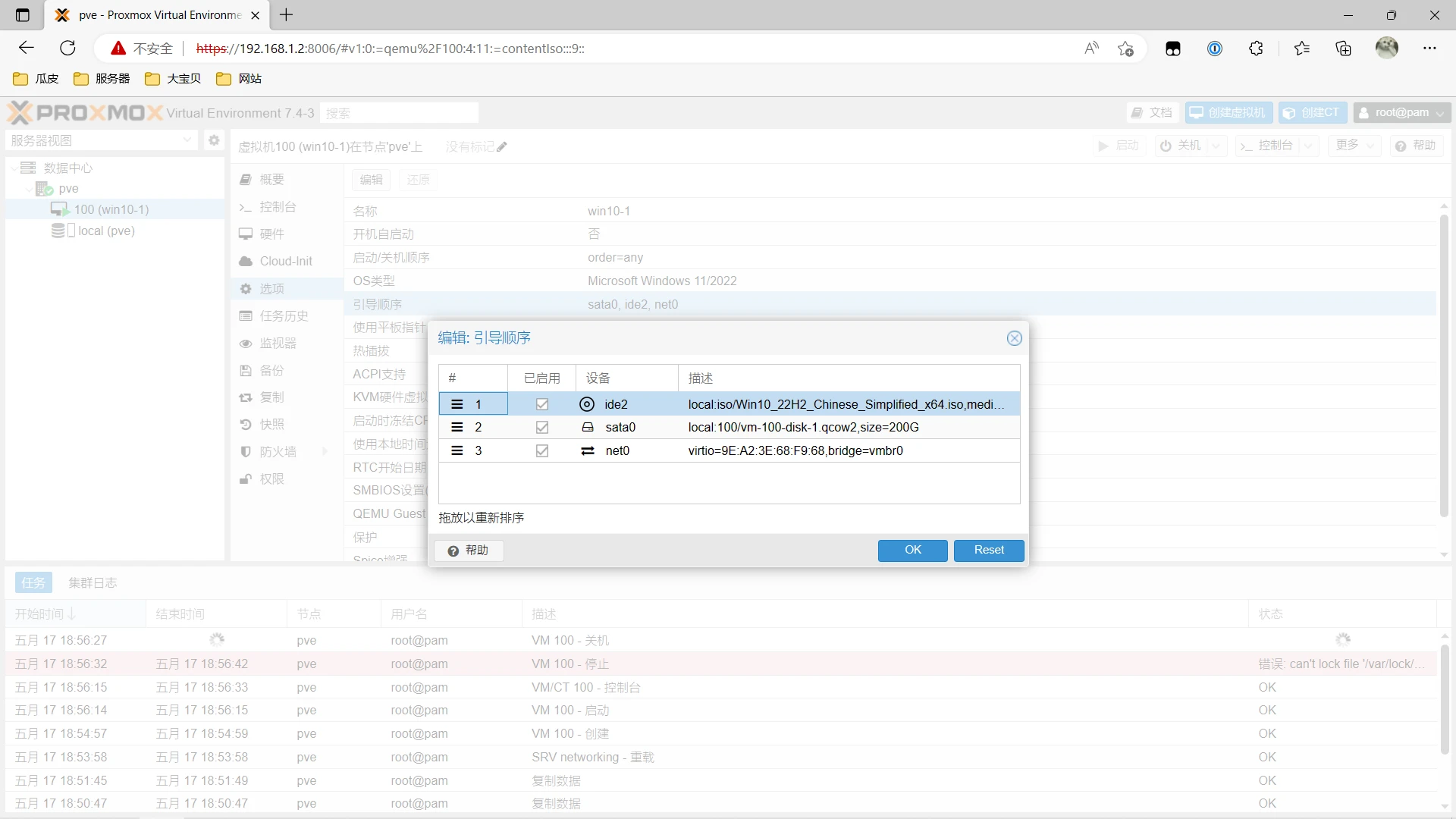Reload the page with refresh icon

click(x=68, y=48)
